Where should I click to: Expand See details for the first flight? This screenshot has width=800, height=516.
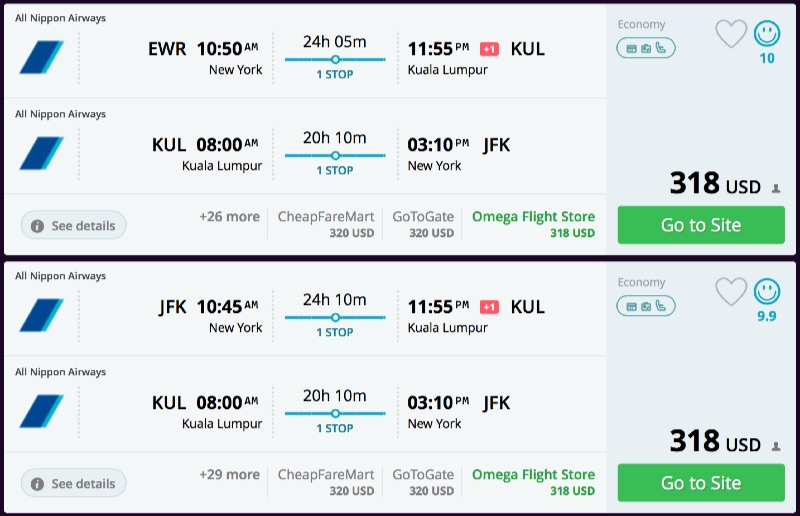pyautogui.click(x=74, y=226)
